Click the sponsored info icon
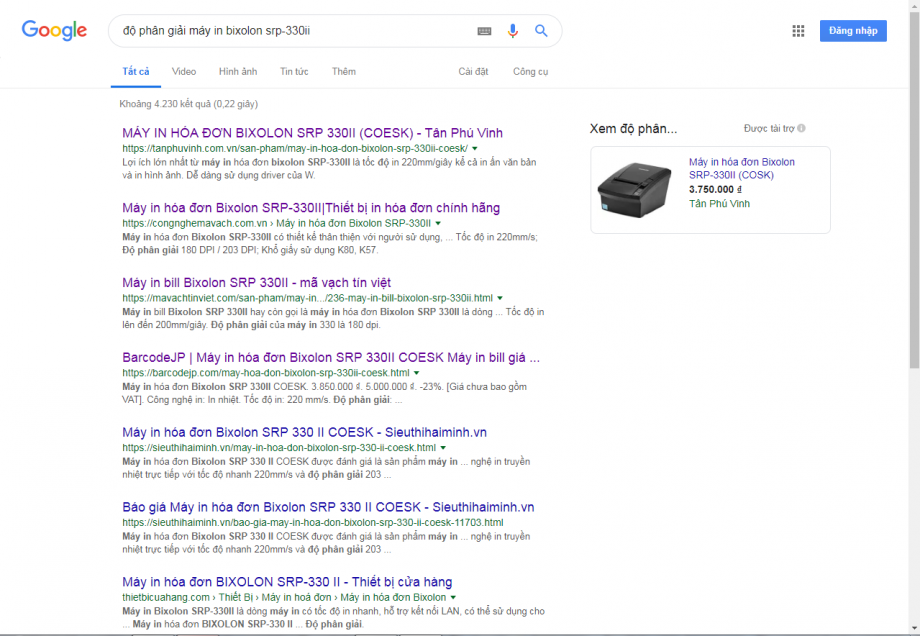Viewport: 920px width, 636px height. pyautogui.click(x=801, y=128)
